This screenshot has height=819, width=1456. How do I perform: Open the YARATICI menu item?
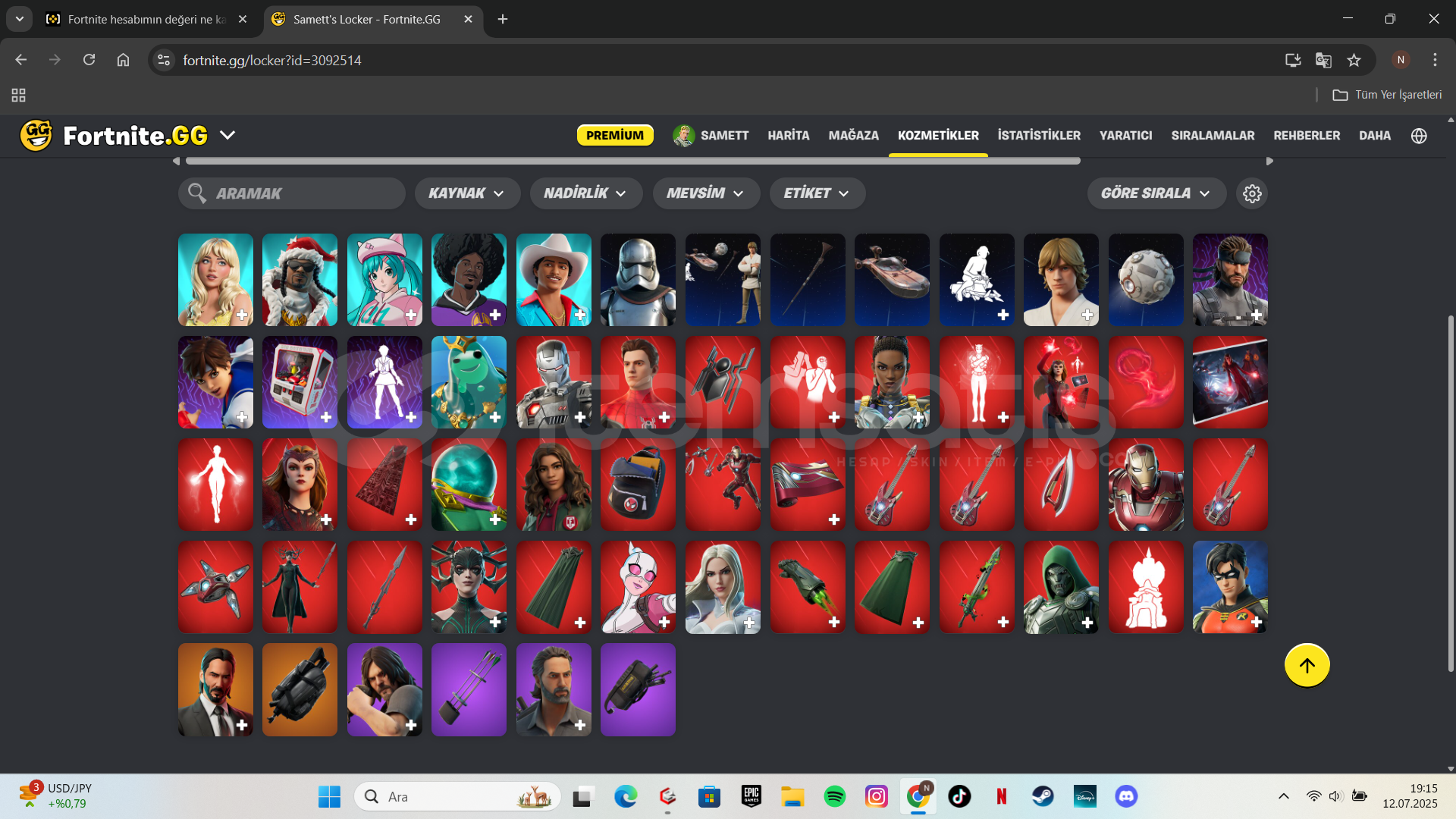1125,136
